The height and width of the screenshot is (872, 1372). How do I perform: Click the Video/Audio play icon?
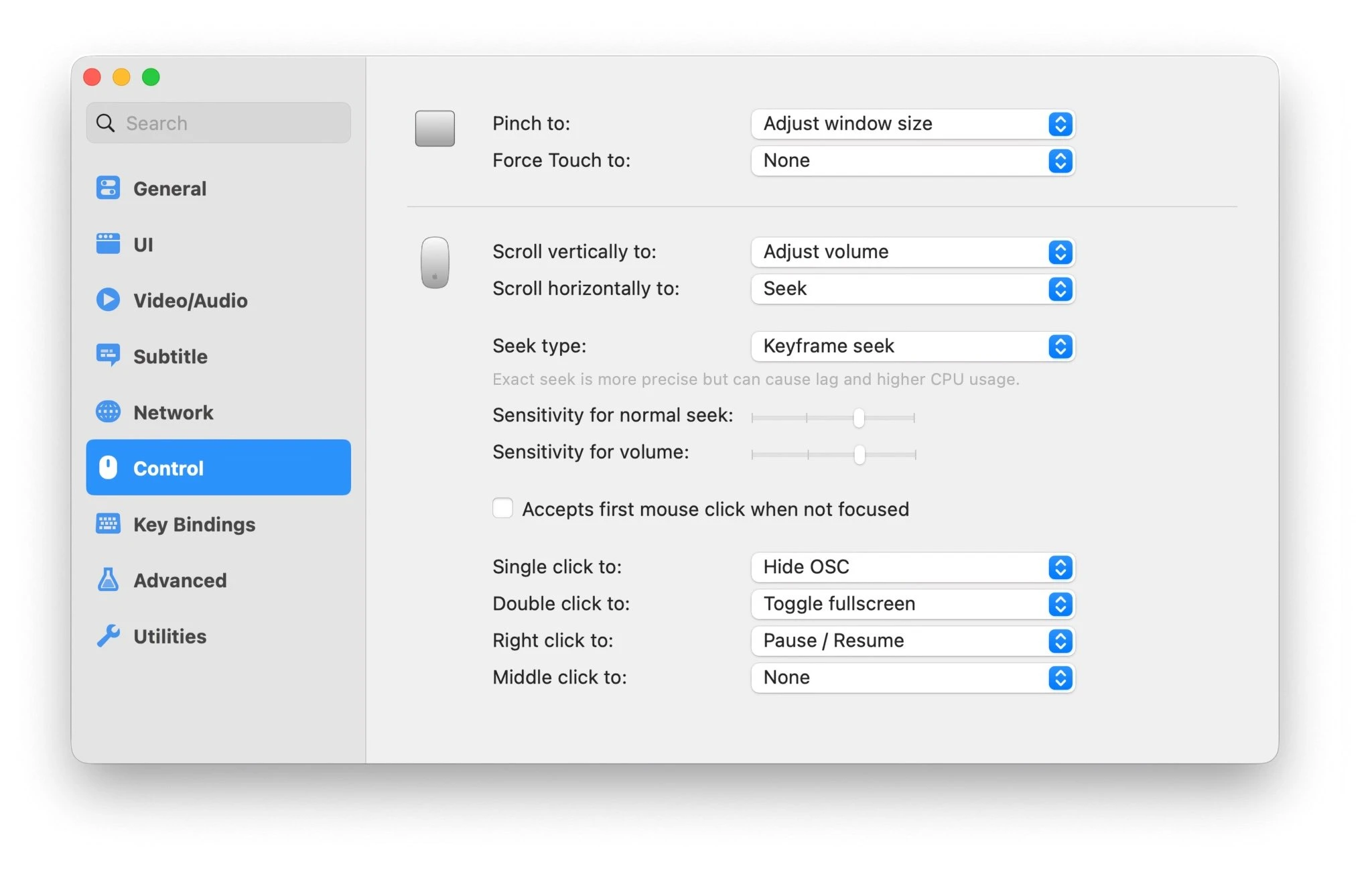(108, 300)
